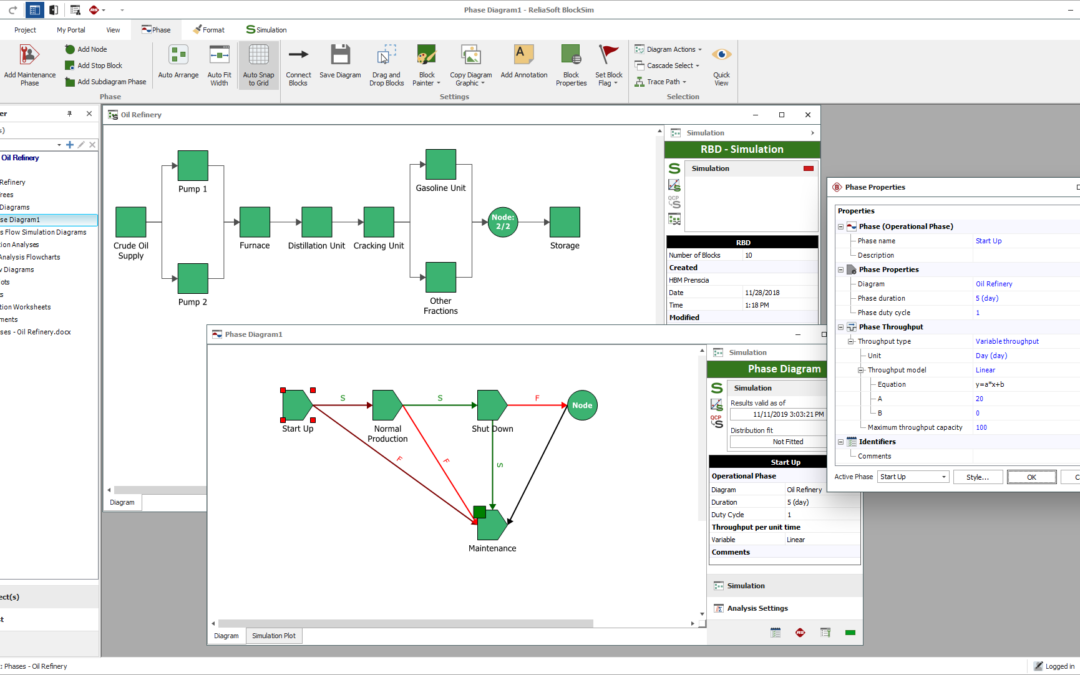This screenshot has width=1080, height=675.
Task: Click the plus add icon in project panel
Action: [70, 145]
